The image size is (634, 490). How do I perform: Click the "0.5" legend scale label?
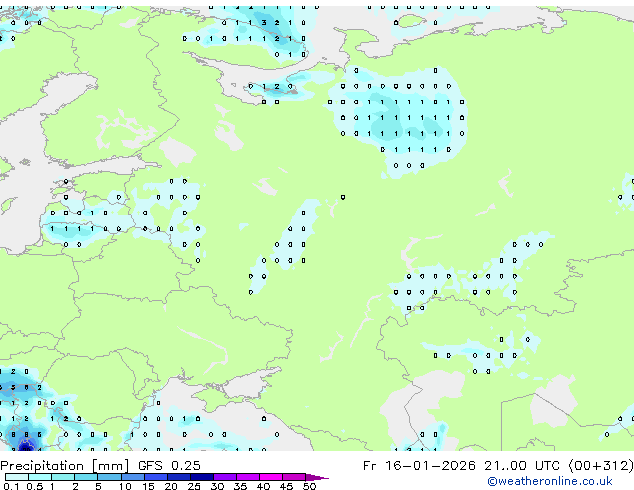34,486
